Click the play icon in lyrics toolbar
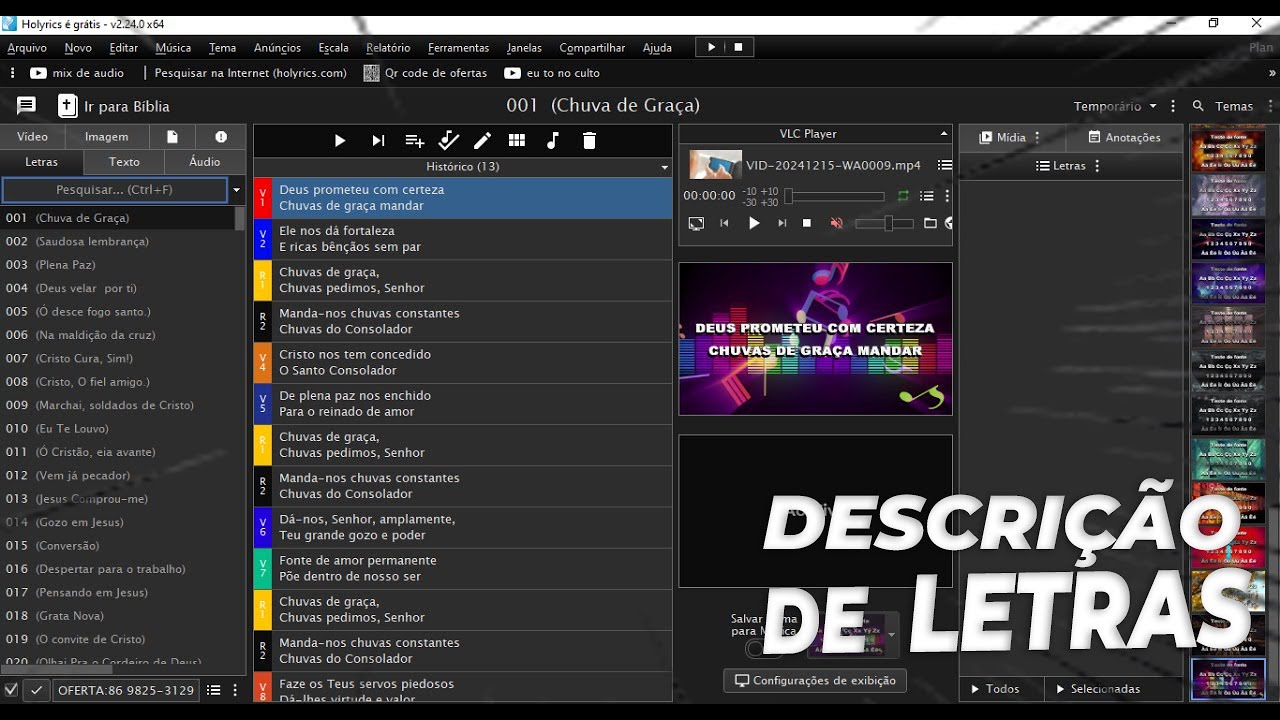 click(340, 141)
